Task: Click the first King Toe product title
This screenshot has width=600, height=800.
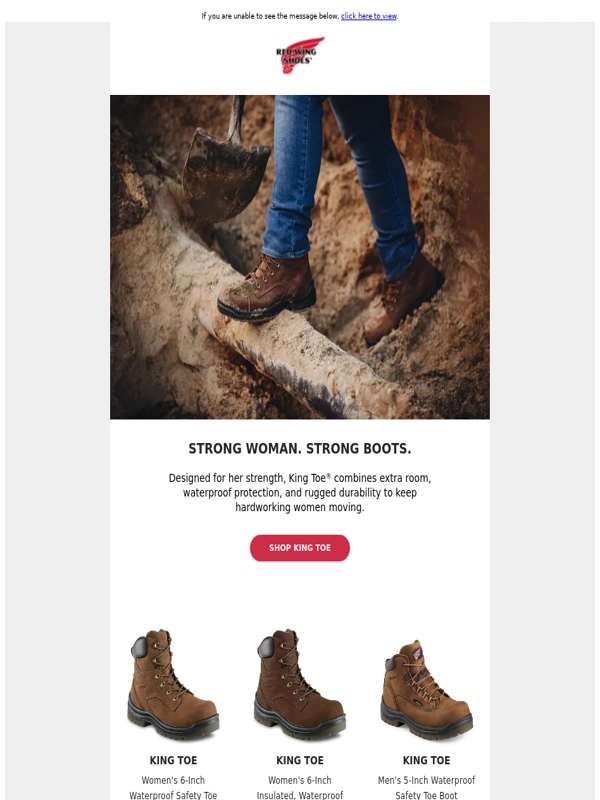Action: 173,760
